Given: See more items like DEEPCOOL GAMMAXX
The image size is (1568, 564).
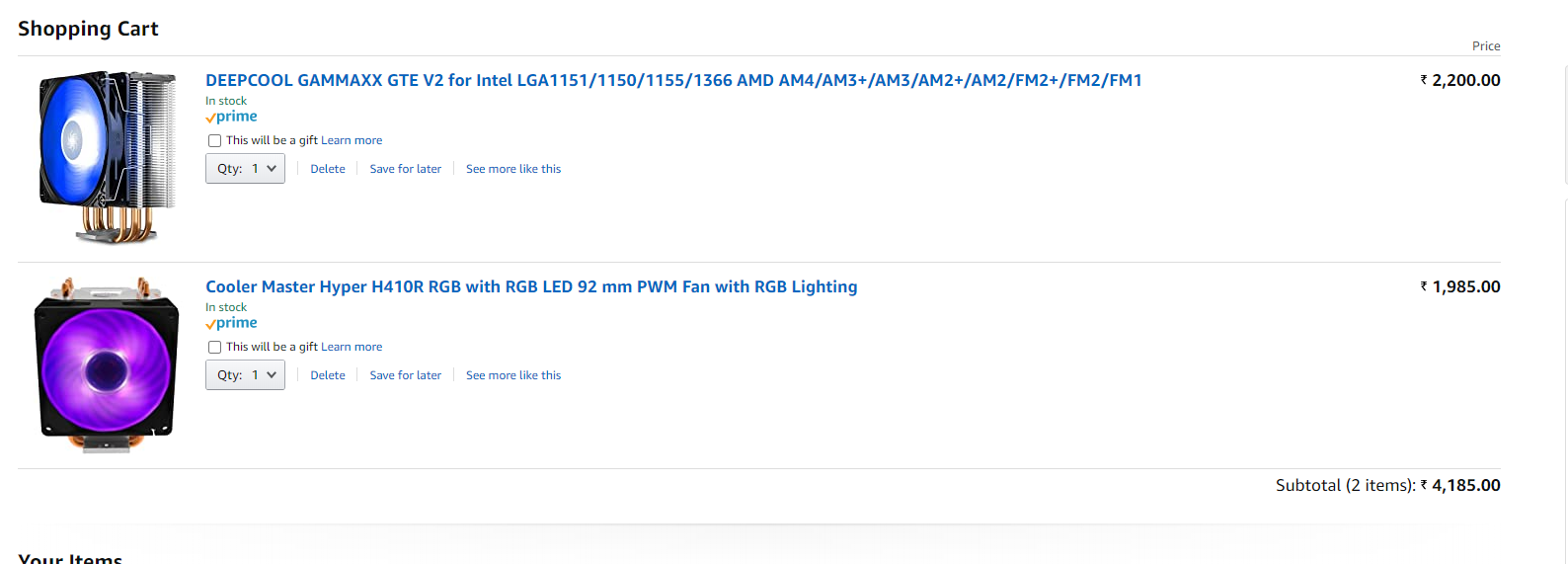Looking at the screenshot, I should pos(513,169).
